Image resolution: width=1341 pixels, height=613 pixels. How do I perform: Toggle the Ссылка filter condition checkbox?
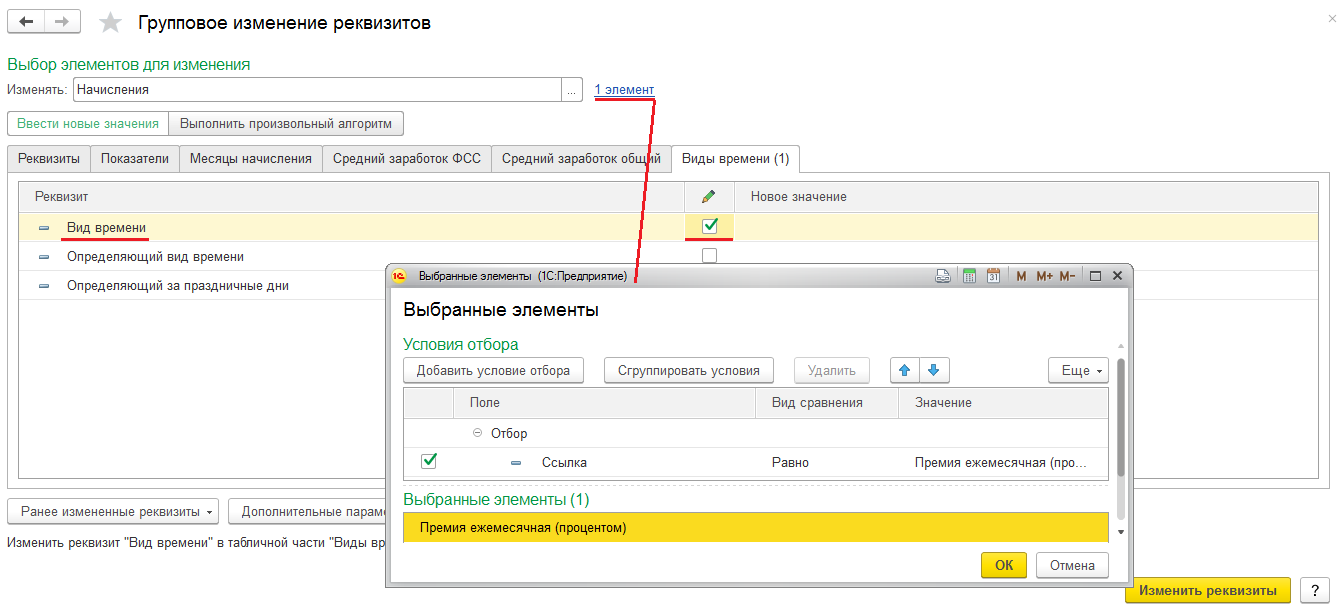429,461
